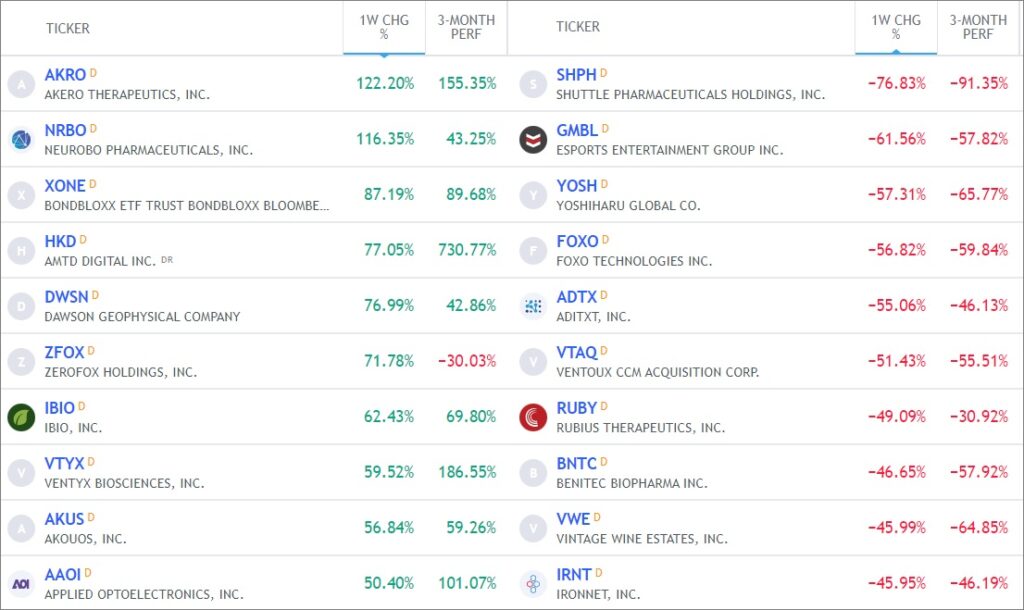
Task: Click the VTYX logo placeholder icon
Action: (x=21, y=473)
